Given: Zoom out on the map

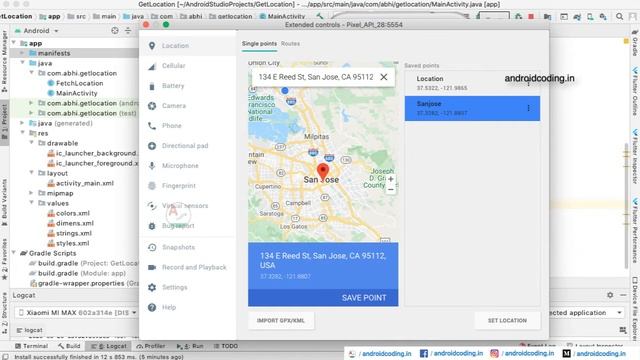Looking at the screenshot, I should [x=391, y=190].
